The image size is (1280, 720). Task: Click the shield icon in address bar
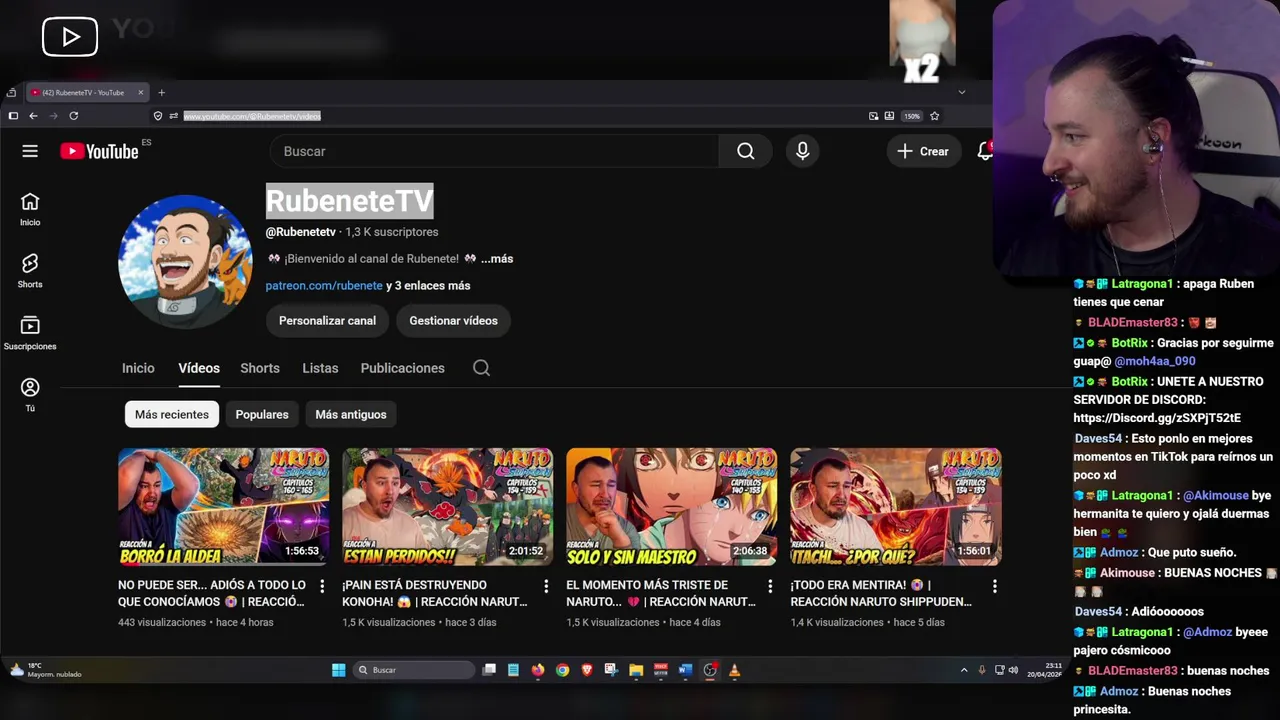[x=158, y=116]
